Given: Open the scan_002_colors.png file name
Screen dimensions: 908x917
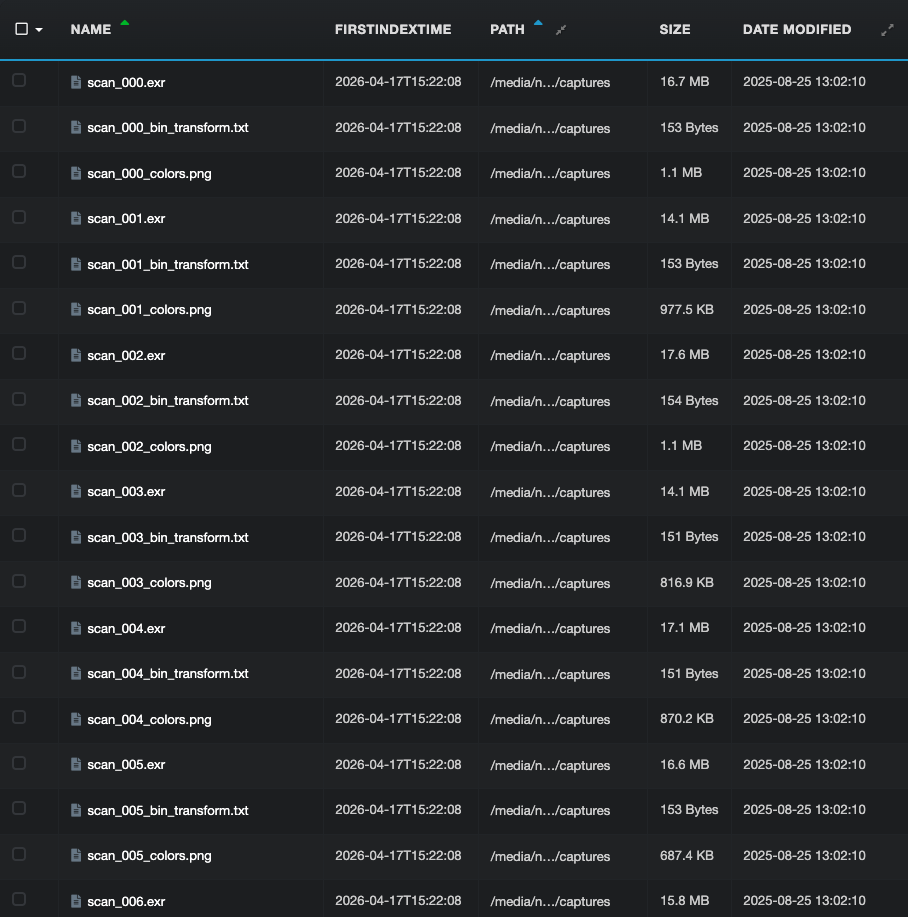Looking at the screenshot, I should click(x=149, y=446).
